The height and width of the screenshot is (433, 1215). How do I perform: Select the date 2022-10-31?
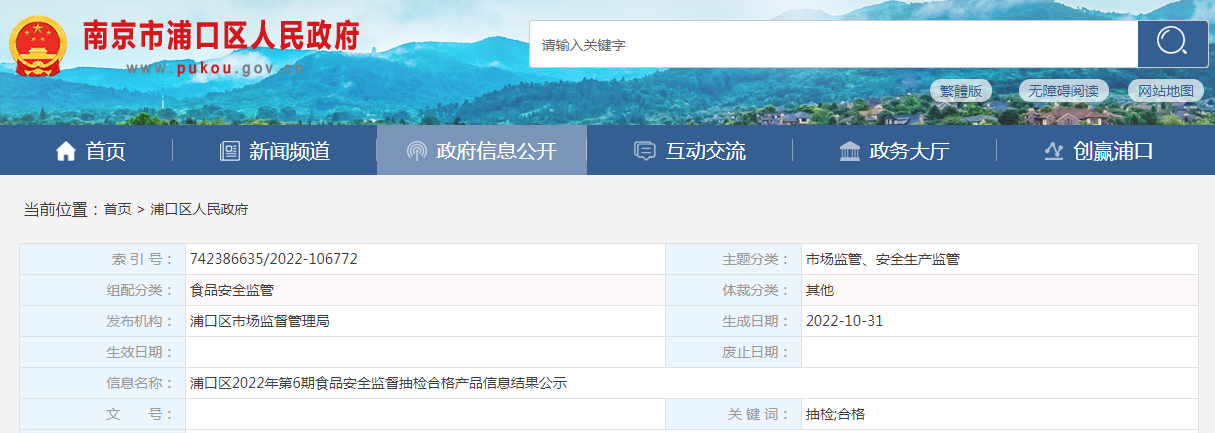(x=845, y=321)
